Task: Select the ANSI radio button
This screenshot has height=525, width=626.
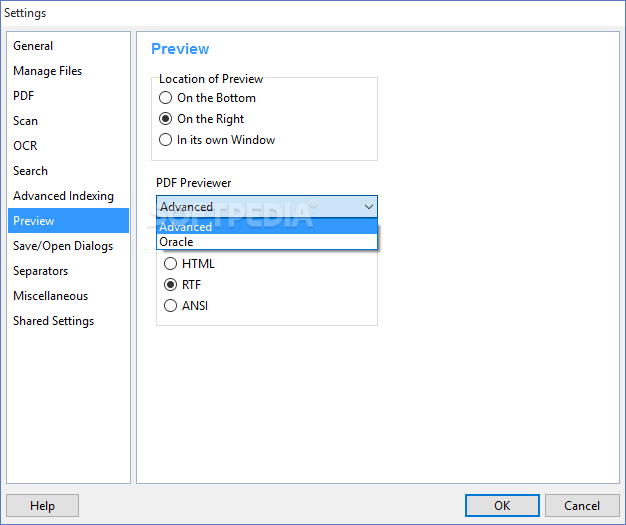Action: 170,306
